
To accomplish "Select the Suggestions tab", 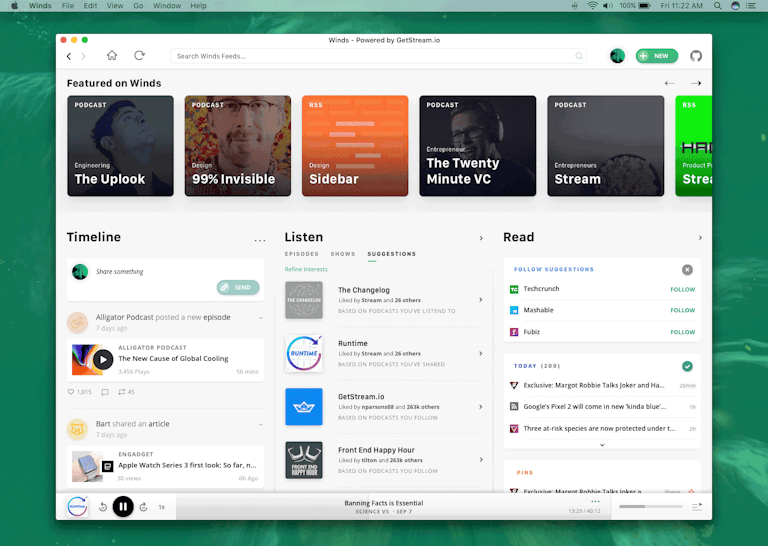I will click(x=391, y=254).
